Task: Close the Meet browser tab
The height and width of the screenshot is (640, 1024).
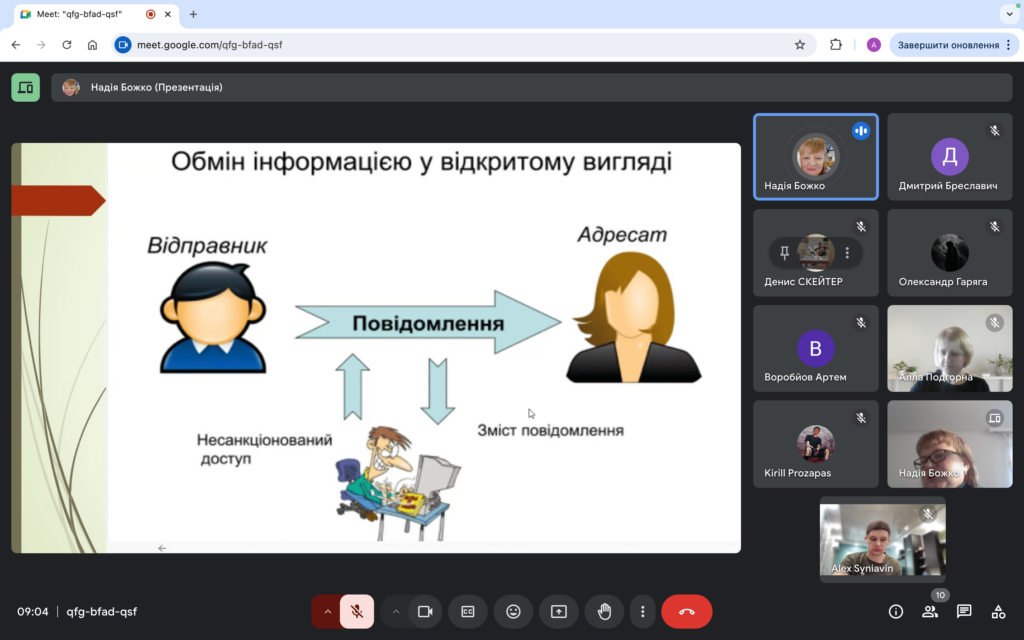Action: (168, 14)
